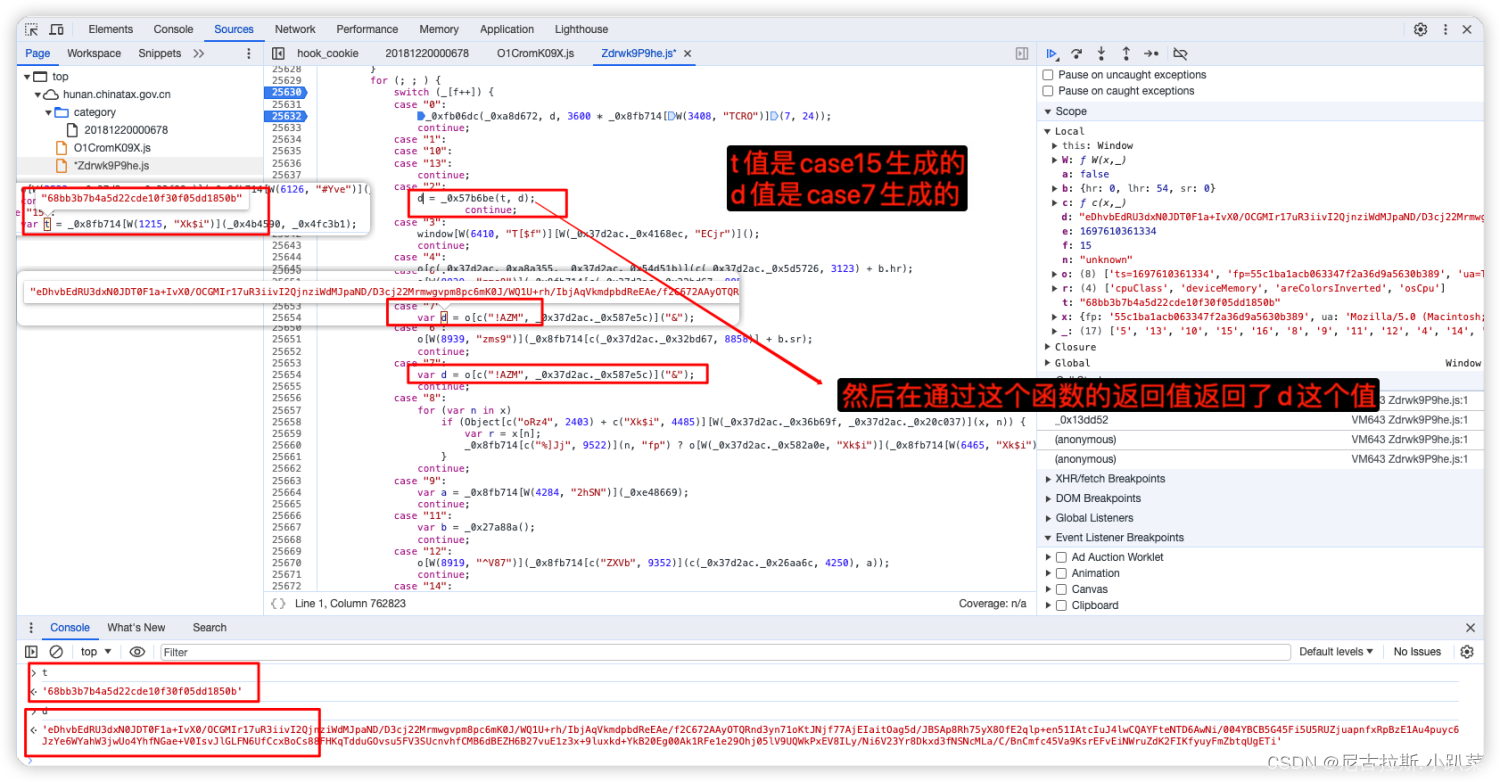Click the More tools three-dot menu
The width and height of the screenshot is (1500, 782).
click(1445, 29)
